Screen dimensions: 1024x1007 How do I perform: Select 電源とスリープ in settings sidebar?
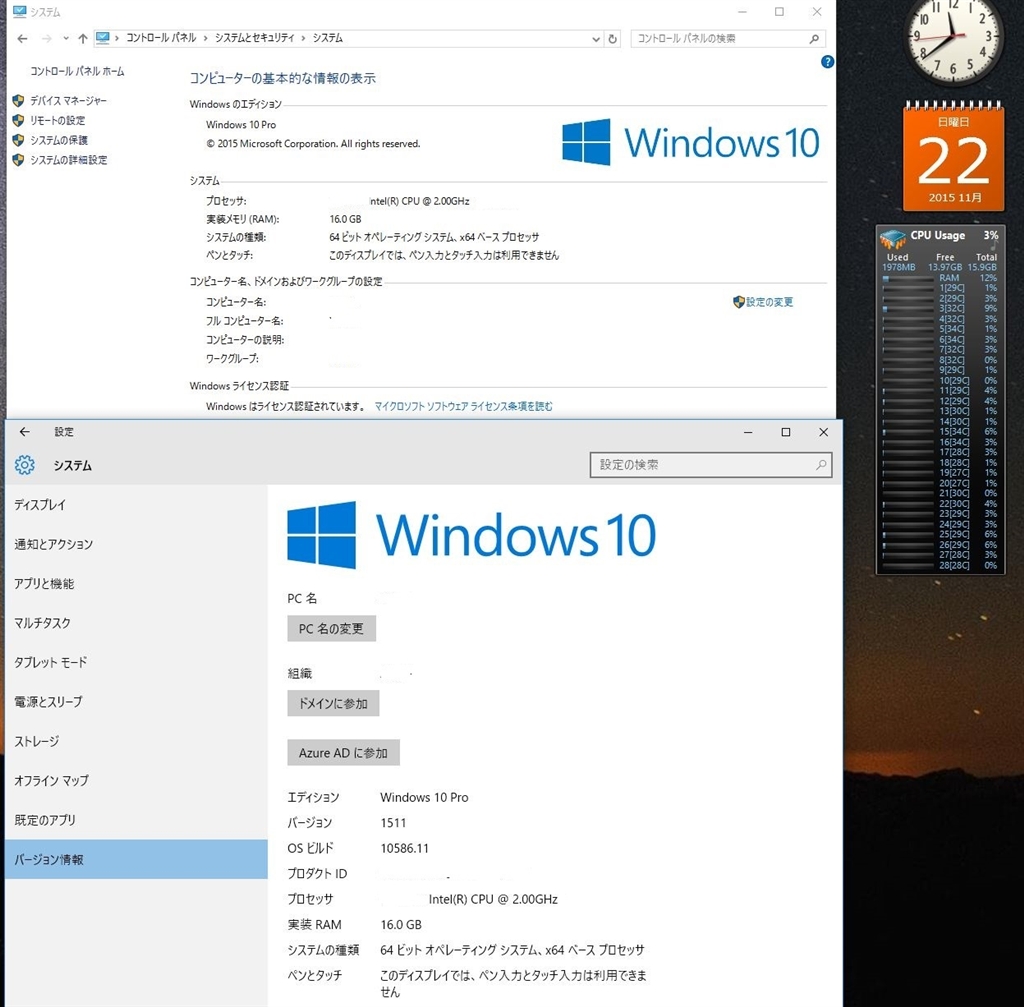click(136, 702)
